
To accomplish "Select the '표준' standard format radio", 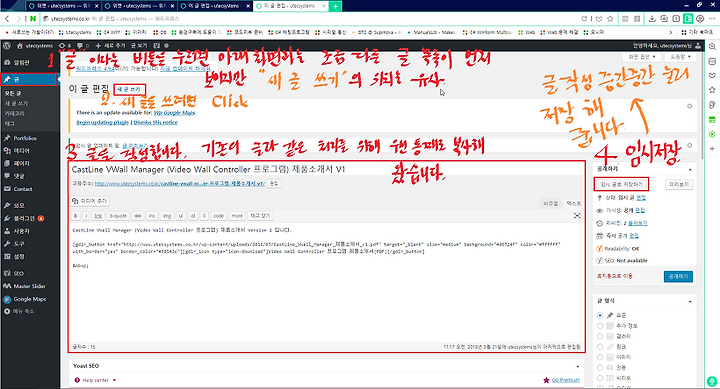I will (600, 316).
